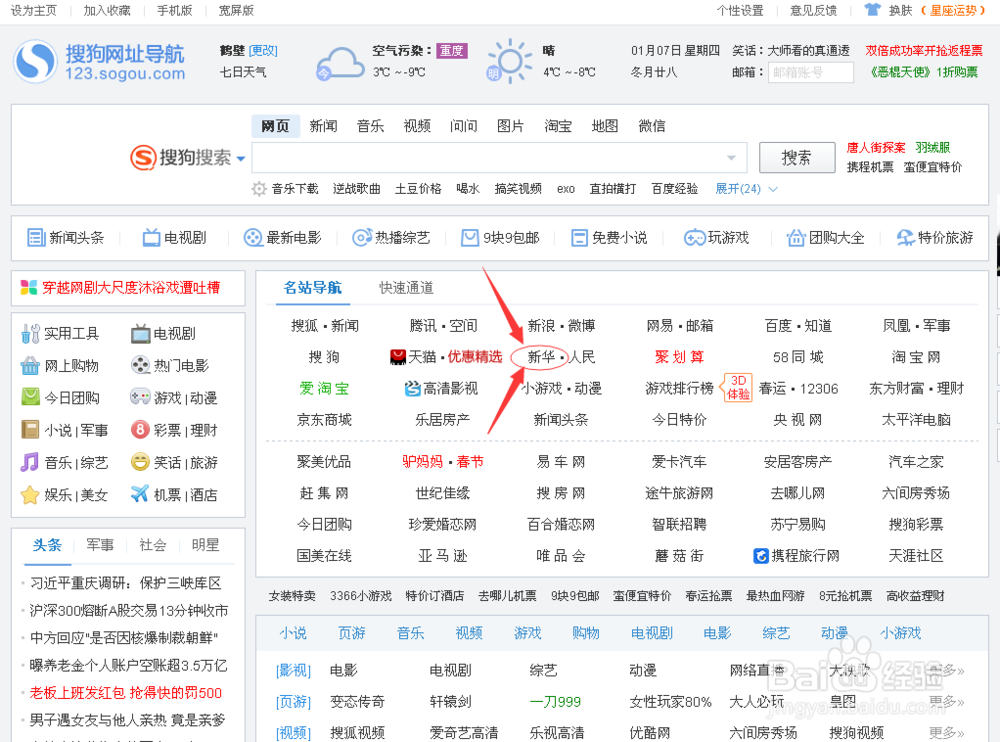Viewport: 1000px width, 742px height.
Task: Open search box suggestion dropdown arrow
Action: (x=732, y=158)
